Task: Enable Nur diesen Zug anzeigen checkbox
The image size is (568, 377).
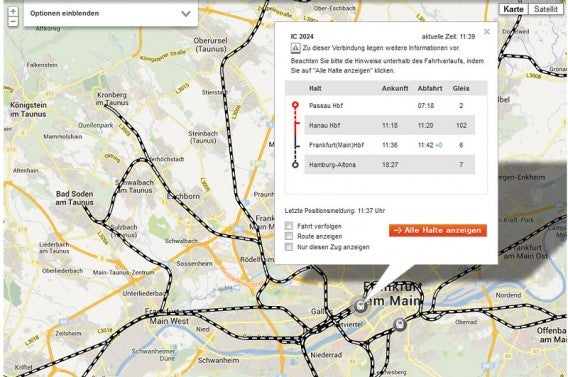Action: pyautogui.click(x=289, y=247)
